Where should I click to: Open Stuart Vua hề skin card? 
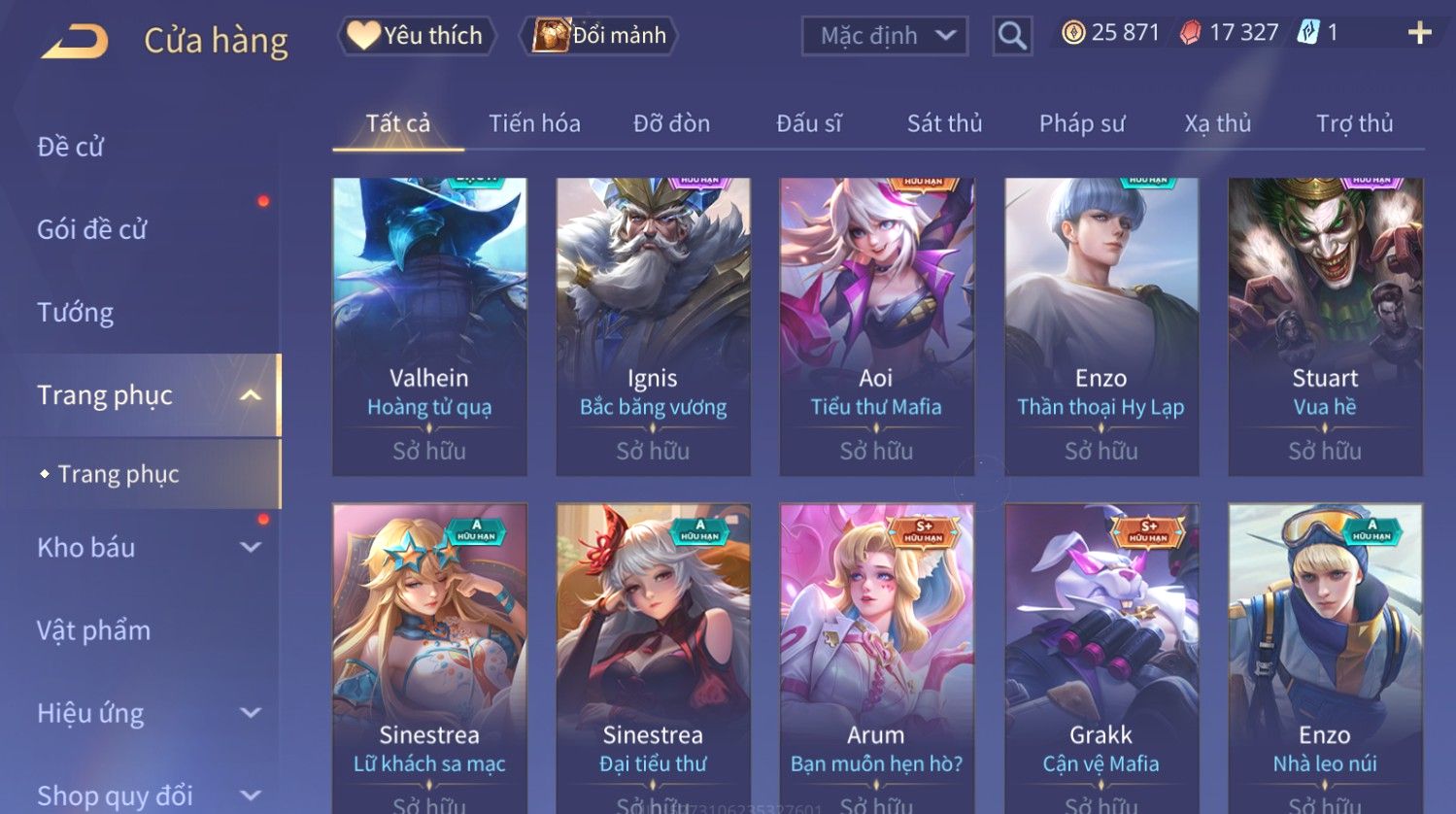(x=1325, y=326)
